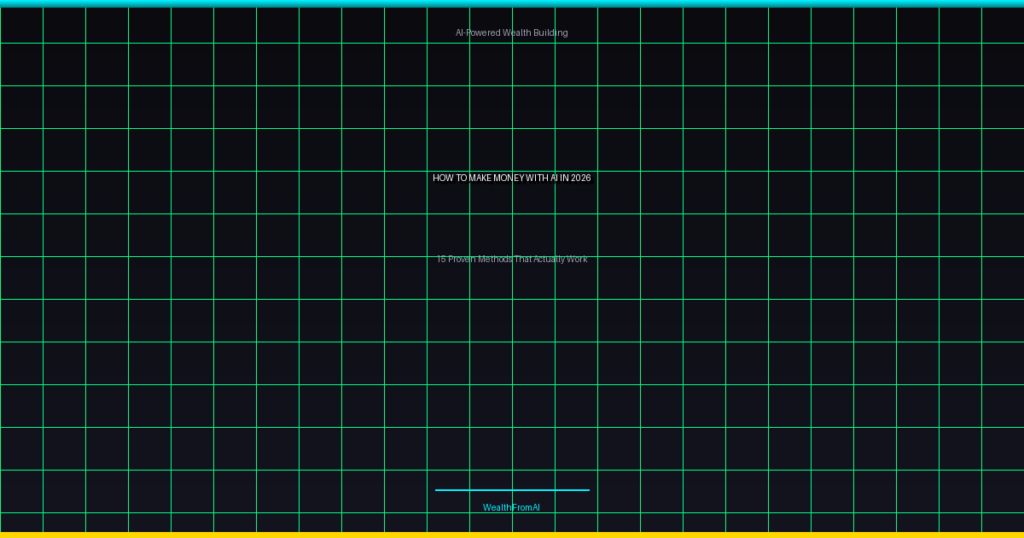This screenshot has height=538, width=1024.
Task: Click "AI-Powered" in the top tagline
Action: [477, 33]
